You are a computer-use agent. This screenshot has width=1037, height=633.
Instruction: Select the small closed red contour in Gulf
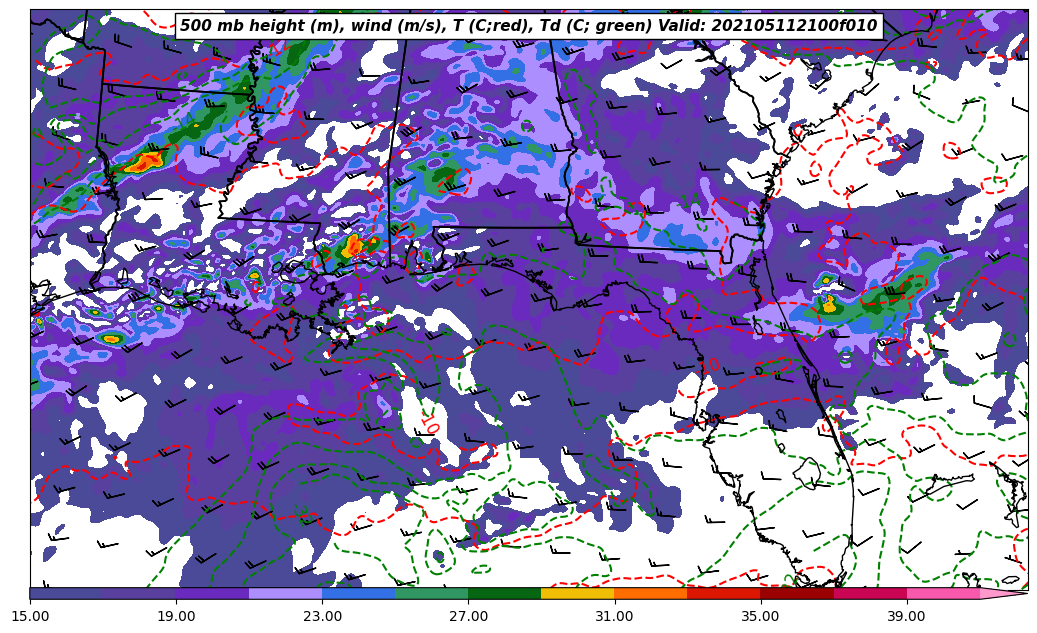point(431,428)
